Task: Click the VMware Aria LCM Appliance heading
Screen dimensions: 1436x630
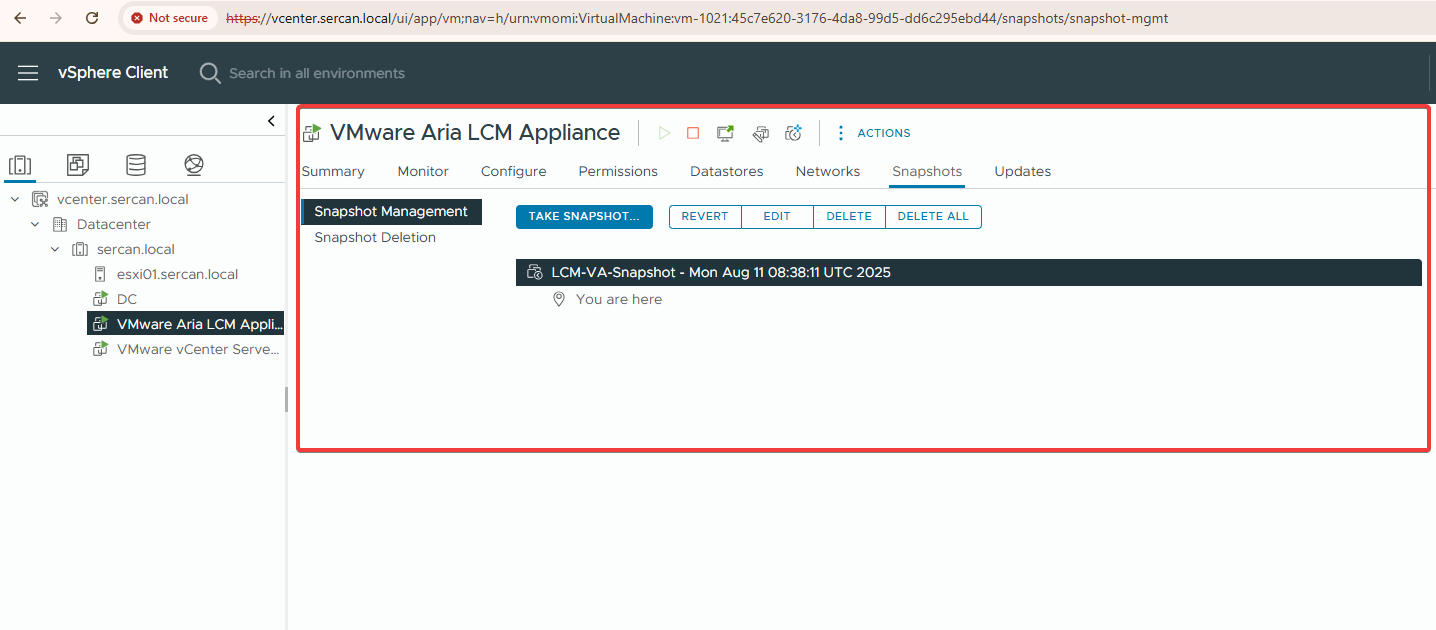Action: [x=475, y=132]
